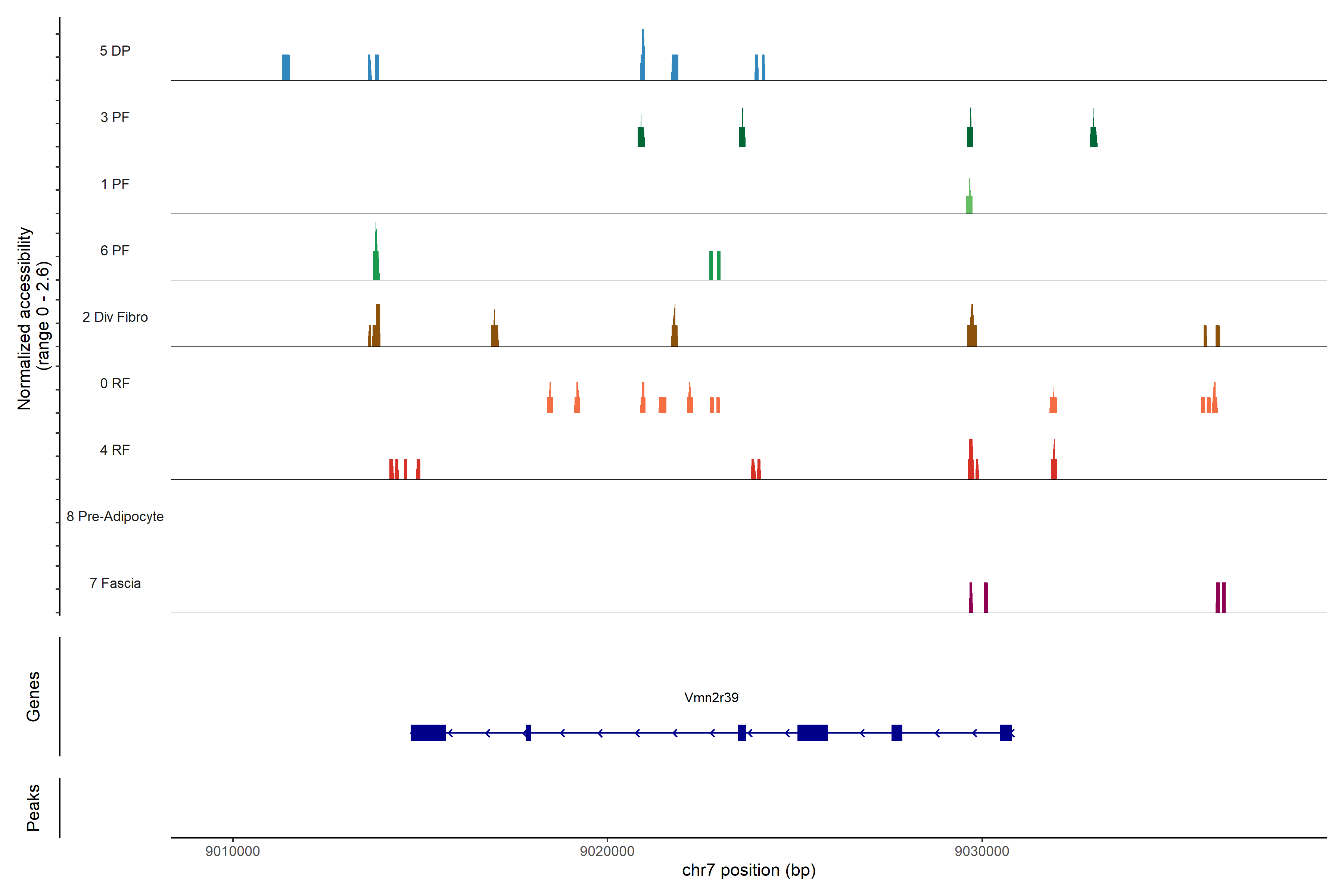Click the 8 Pre-Adipocyte track label
The width and height of the screenshot is (1344, 896).
pyautogui.click(x=115, y=517)
